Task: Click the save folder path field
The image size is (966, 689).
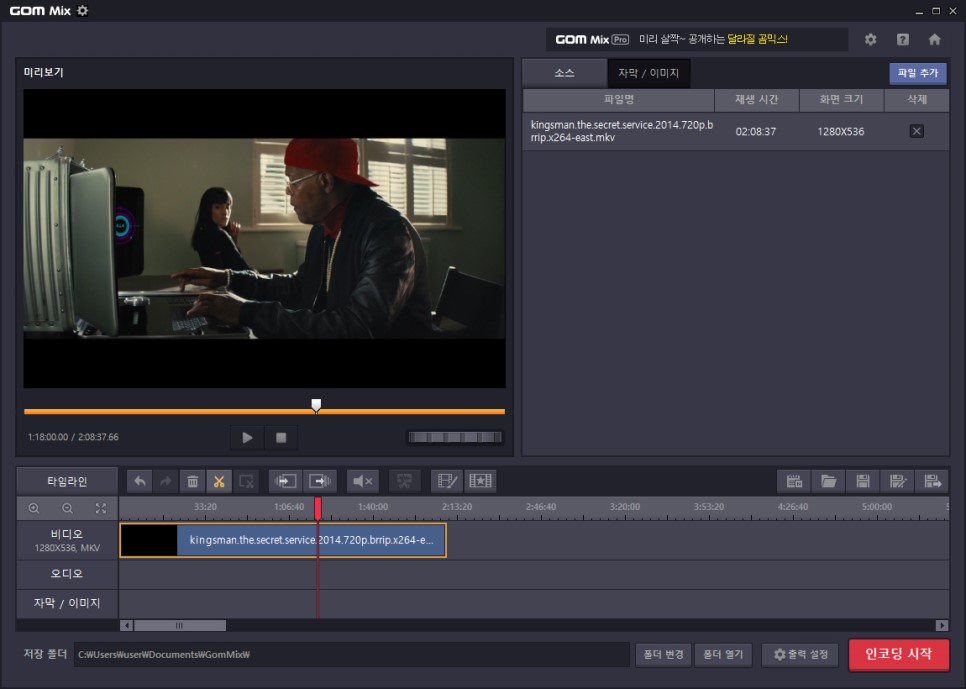Action: pyautogui.click(x=351, y=654)
